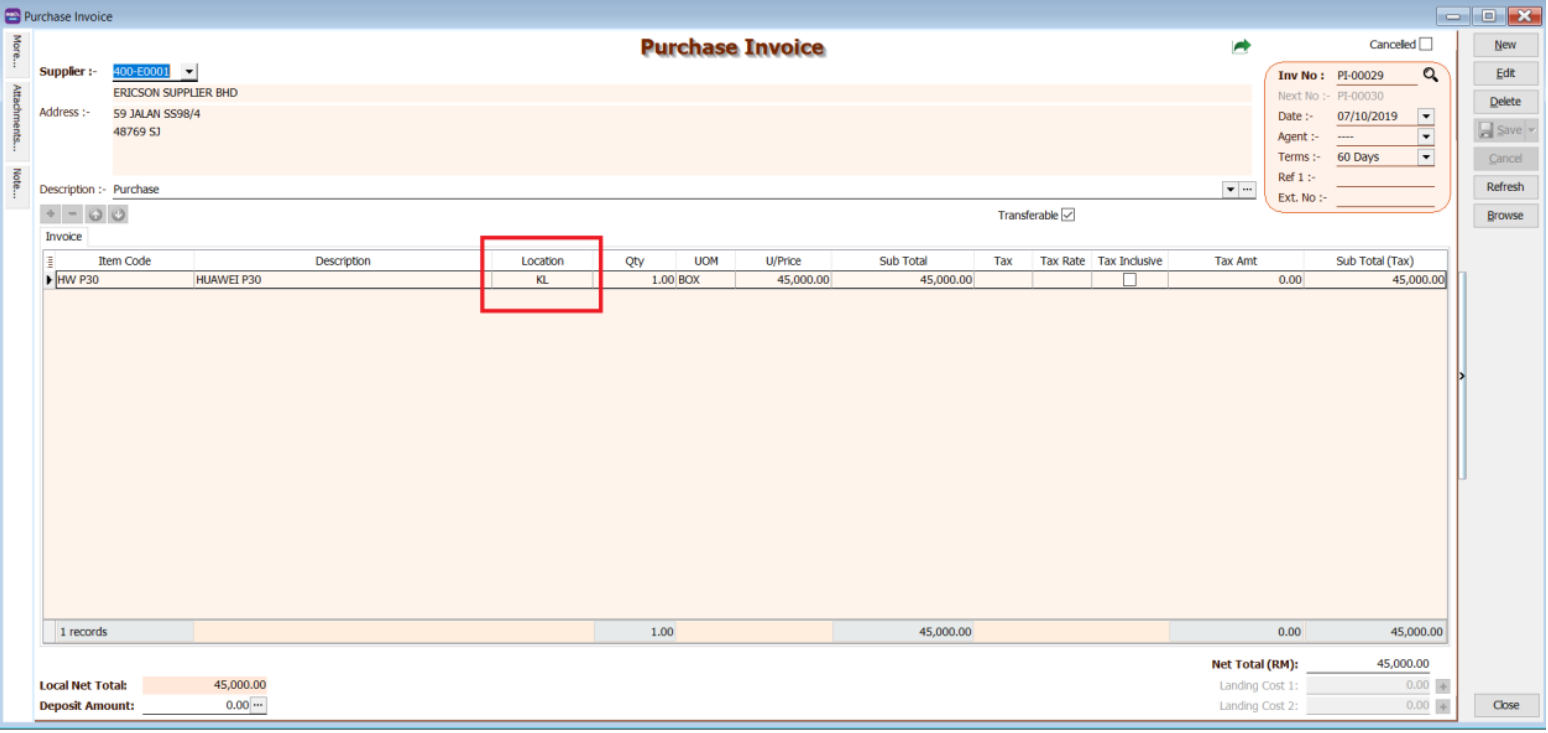Click the Browse button
Screen dimensions: 1548x733
[1504, 215]
